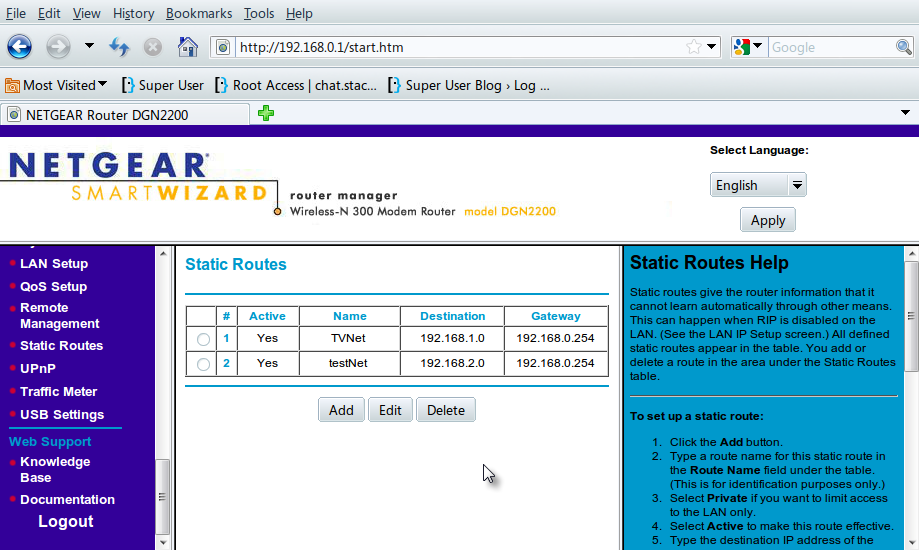Viewport: 919px width, 550px height.
Task: Open UPnP in the sidebar
Action: coord(38,368)
